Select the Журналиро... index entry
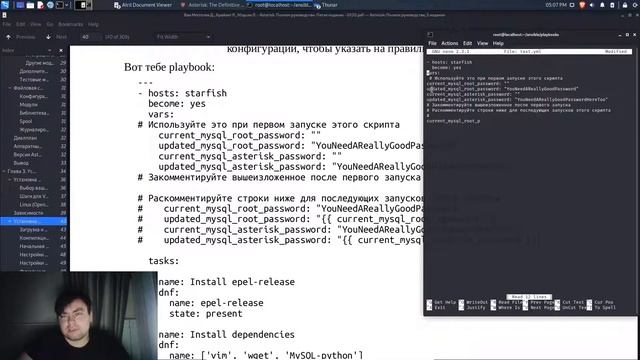Screen dimensions: 640x360 (34, 129)
